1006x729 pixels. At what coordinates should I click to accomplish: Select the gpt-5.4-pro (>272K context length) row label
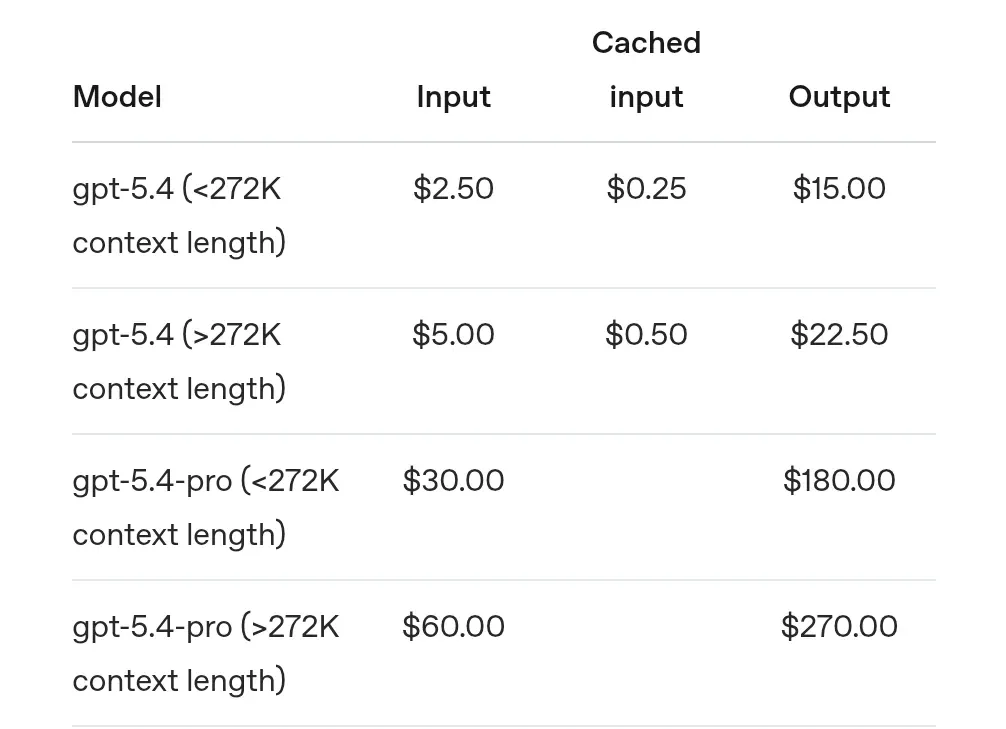[205, 653]
